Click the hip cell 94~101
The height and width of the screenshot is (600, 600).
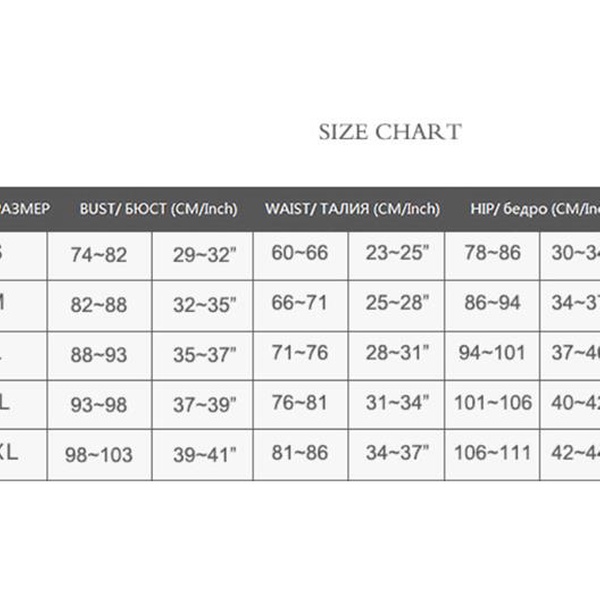493,352
